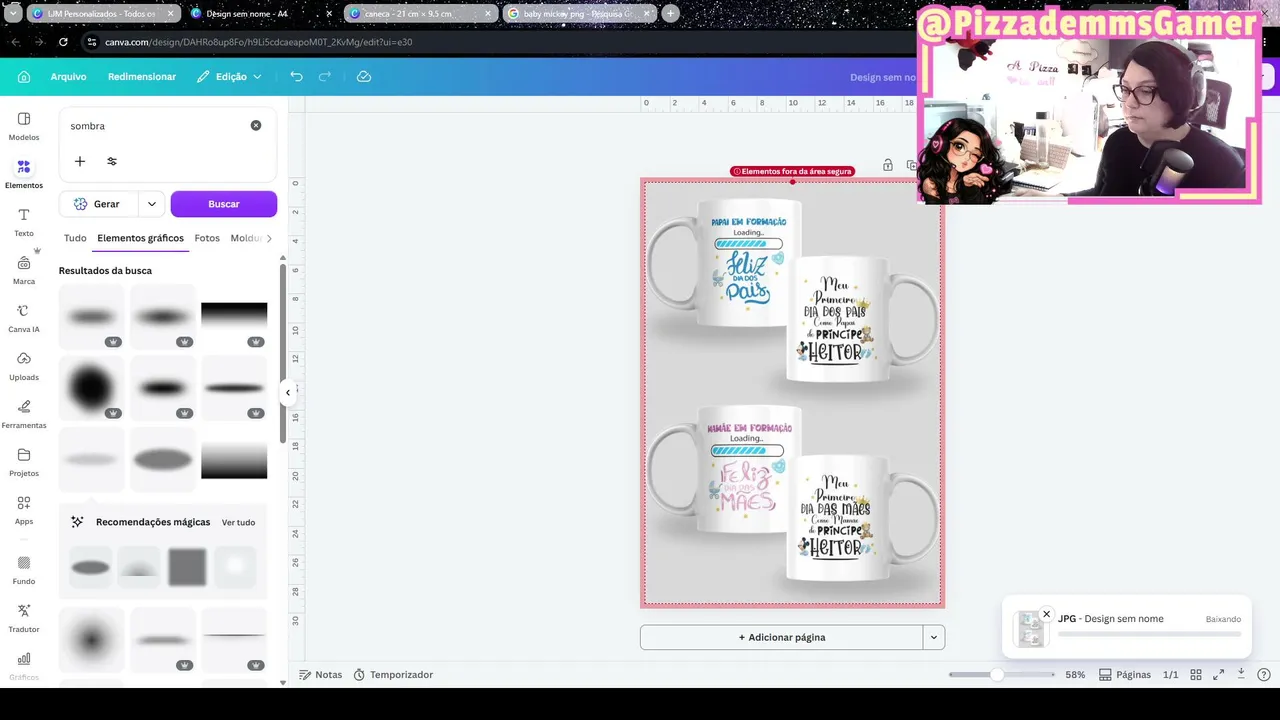
Task: Switch to the Fotos tab
Action: (x=207, y=238)
